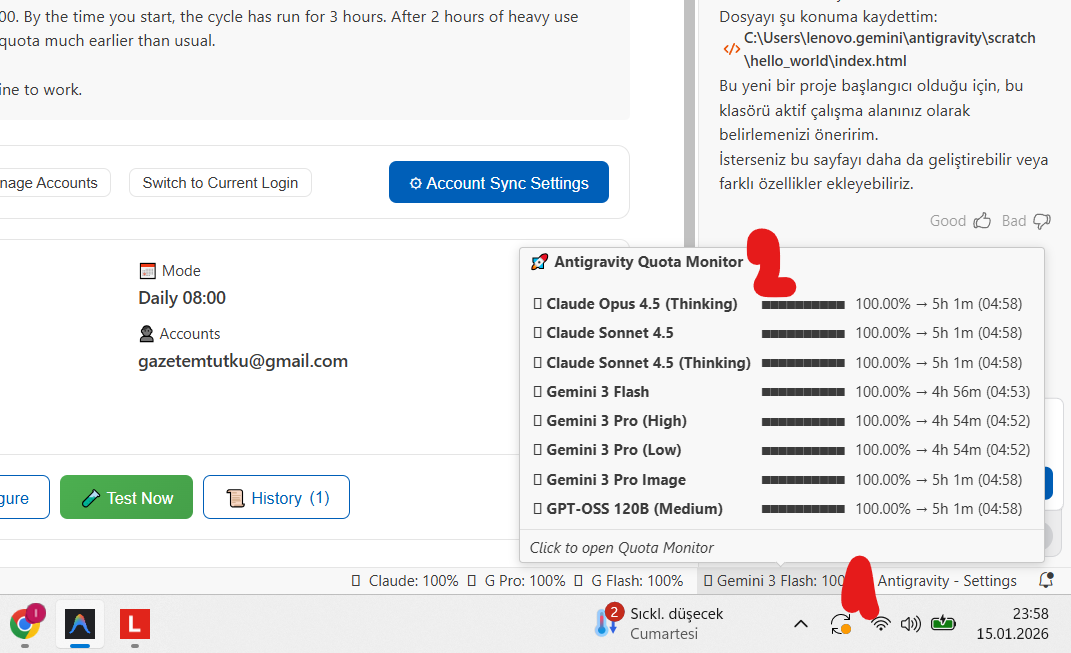Open clock showing 23:58 15.01.2026
The height and width of the screenshot is (653, 1071).
coord(1012,624)
